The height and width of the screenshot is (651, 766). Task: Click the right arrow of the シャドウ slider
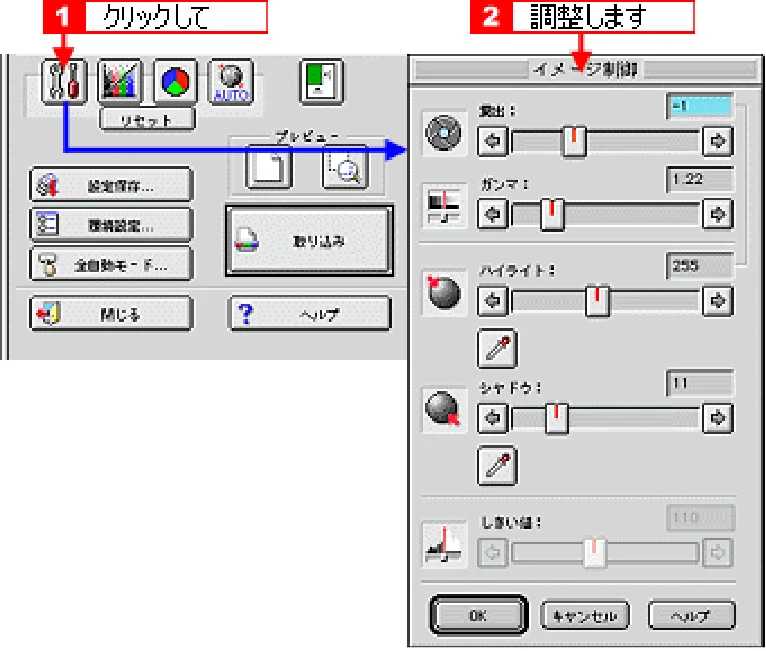pyautogui.click(x=718, y=418)
